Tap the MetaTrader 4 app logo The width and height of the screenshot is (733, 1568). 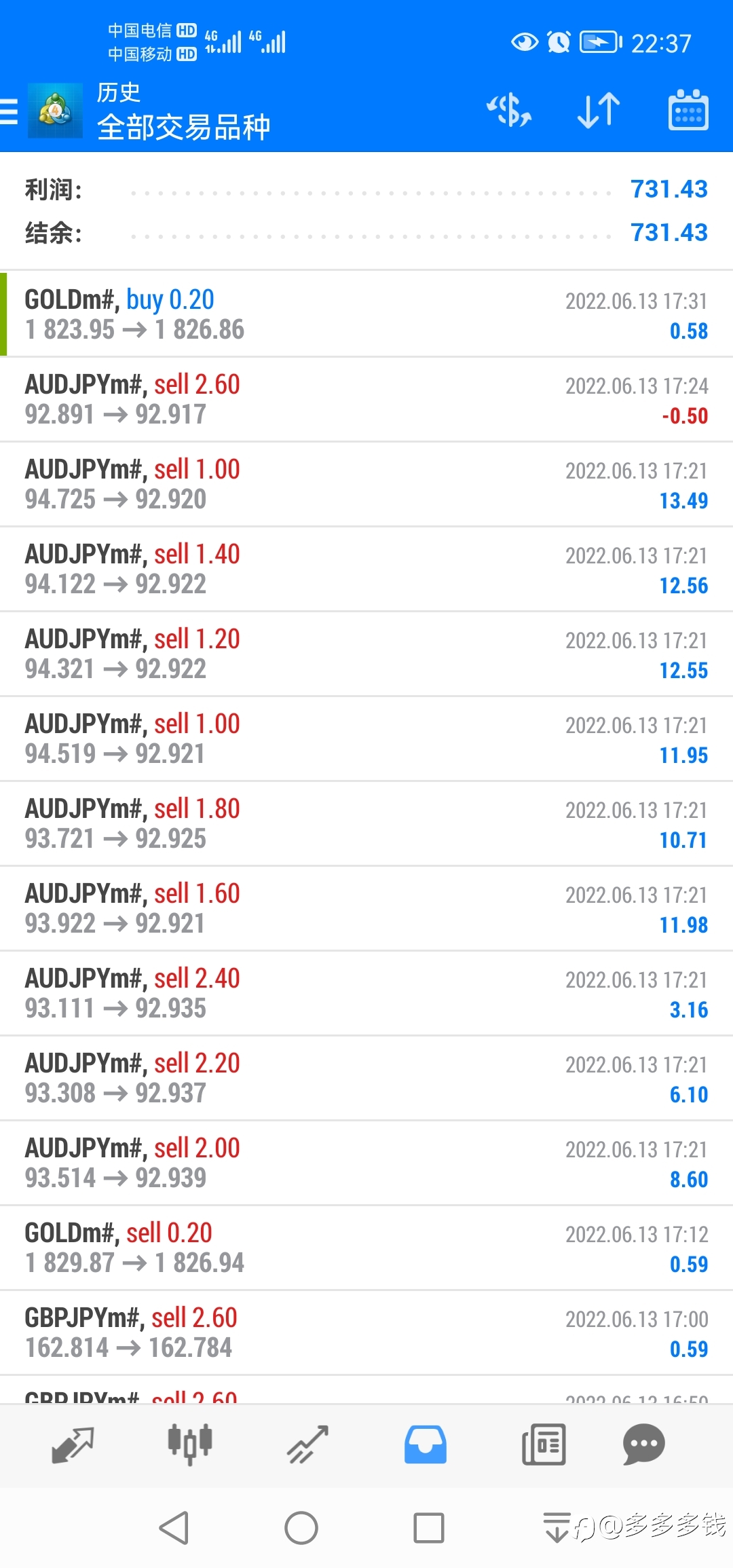pos(55,111)
